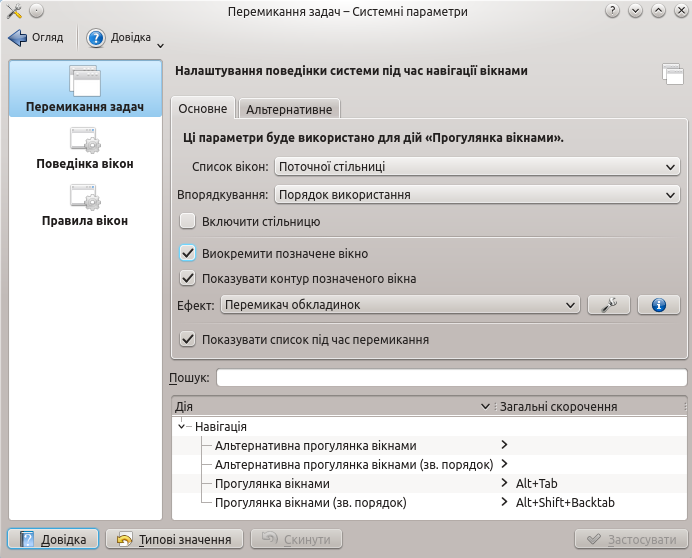Toggle Показувати список під час перемикання

click(x=187, y=340)
